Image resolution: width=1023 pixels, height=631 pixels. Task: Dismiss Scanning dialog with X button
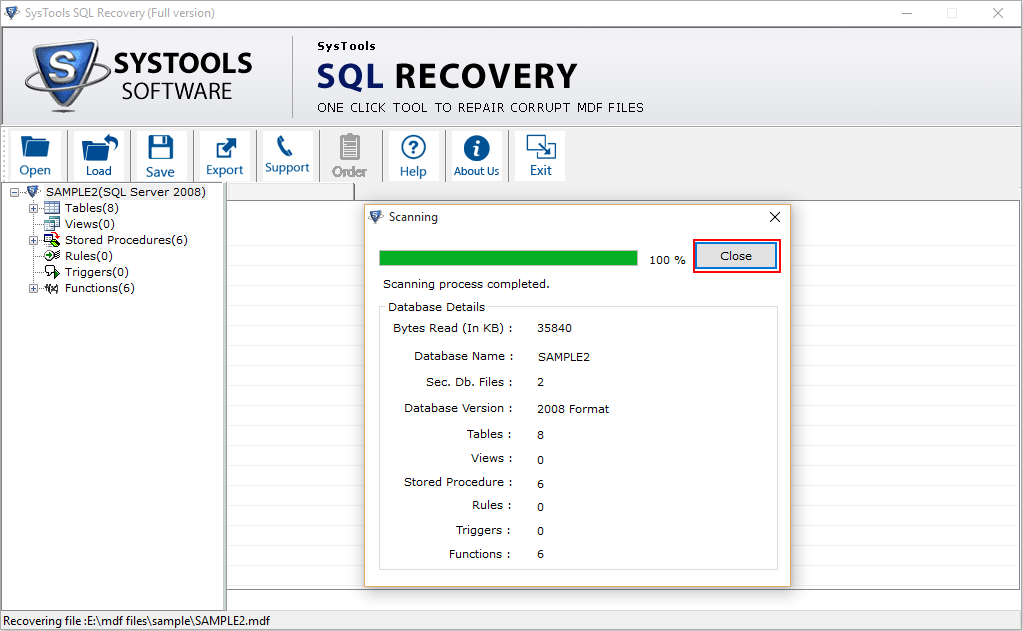[774, 217]
